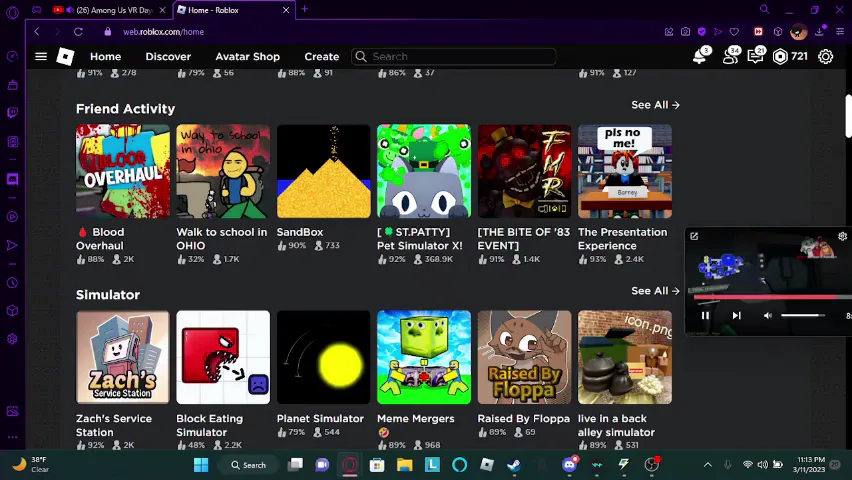Open the sidebar player icon
The image size is (852, 480).
click(x=12, y=217)
